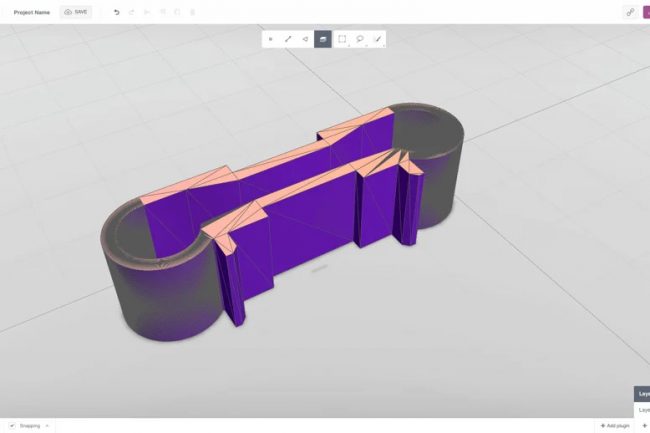This screenshot has height=433, width=650.
Task: Click the undo arrow icon
Action: pyautogui.click(x=117, y=12)
